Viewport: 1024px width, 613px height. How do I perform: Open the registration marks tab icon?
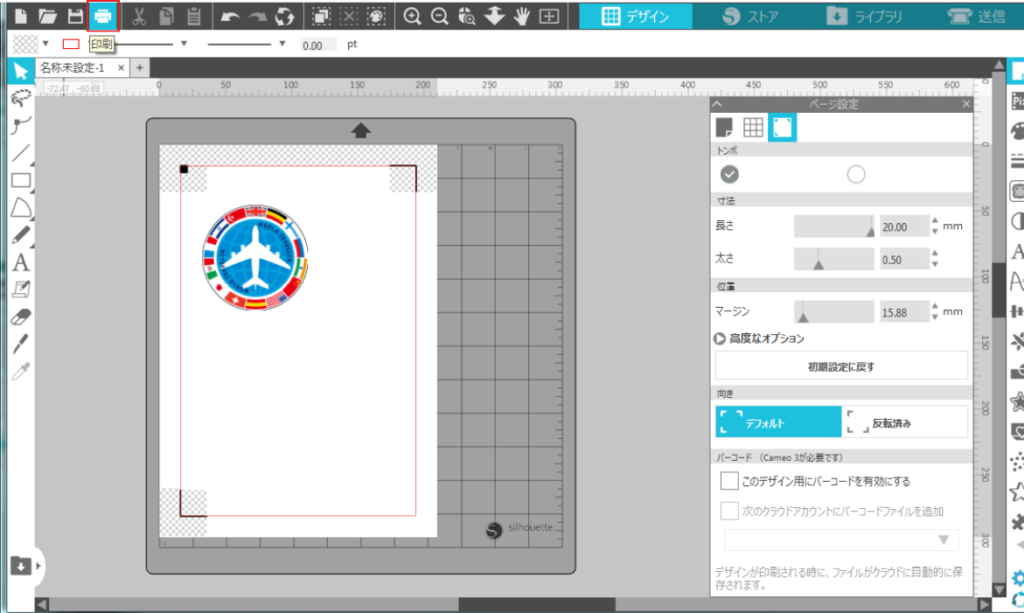(x=782, y=127)
